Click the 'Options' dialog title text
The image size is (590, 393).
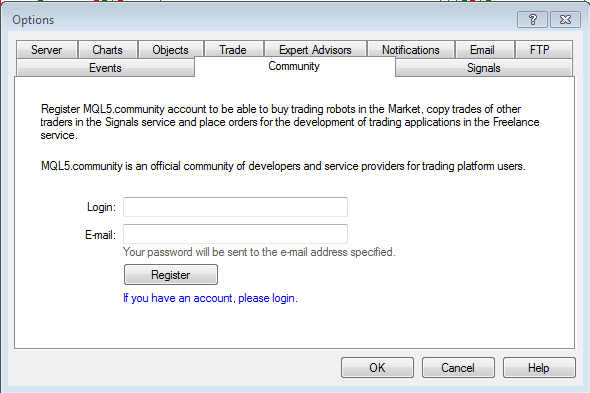pos(33,20)
